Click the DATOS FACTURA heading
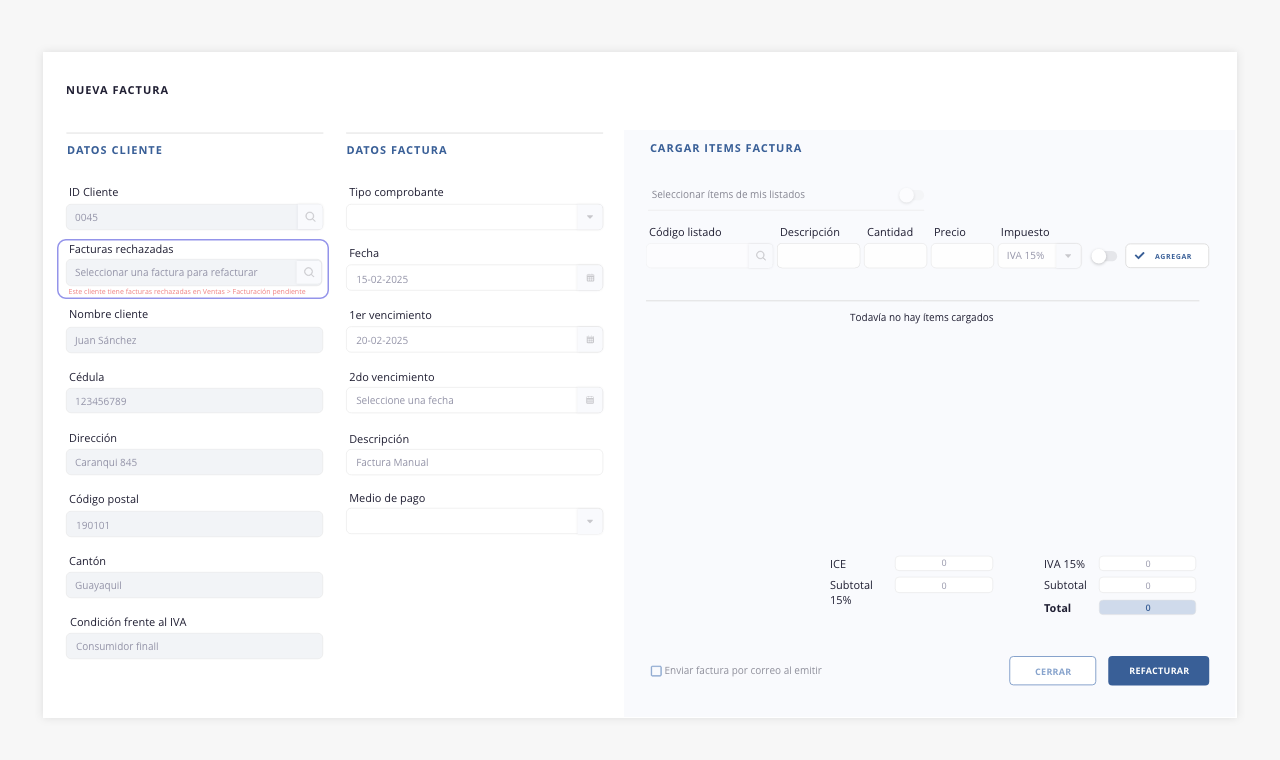 click(397, 150)
